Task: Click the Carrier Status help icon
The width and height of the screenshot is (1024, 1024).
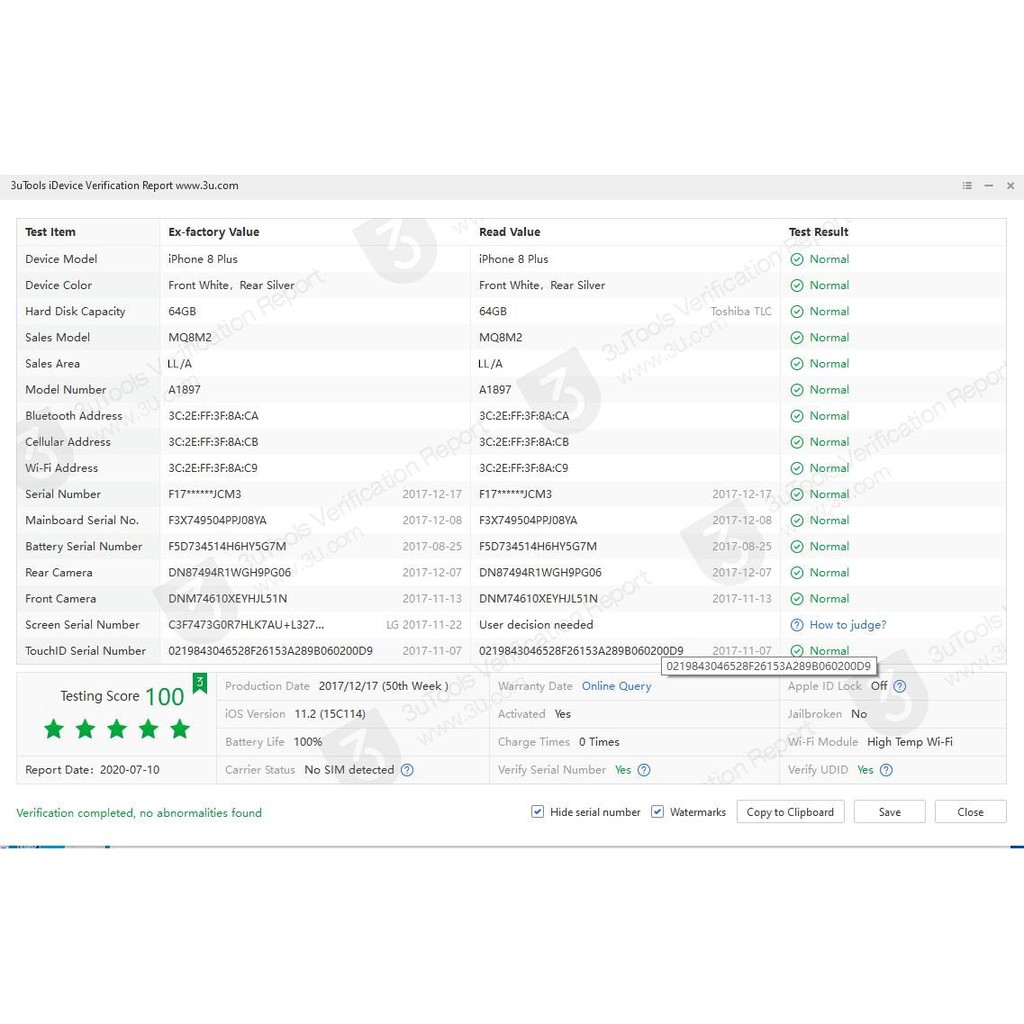Action: tap(407, 770)
